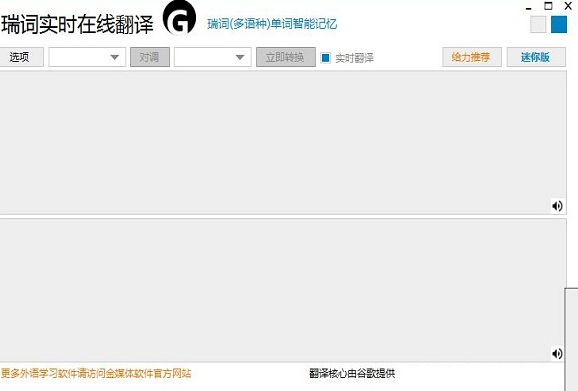Minimize the translator window
Image resolution: width=578 pixels, height=391 pixels.
pos(529,8)
